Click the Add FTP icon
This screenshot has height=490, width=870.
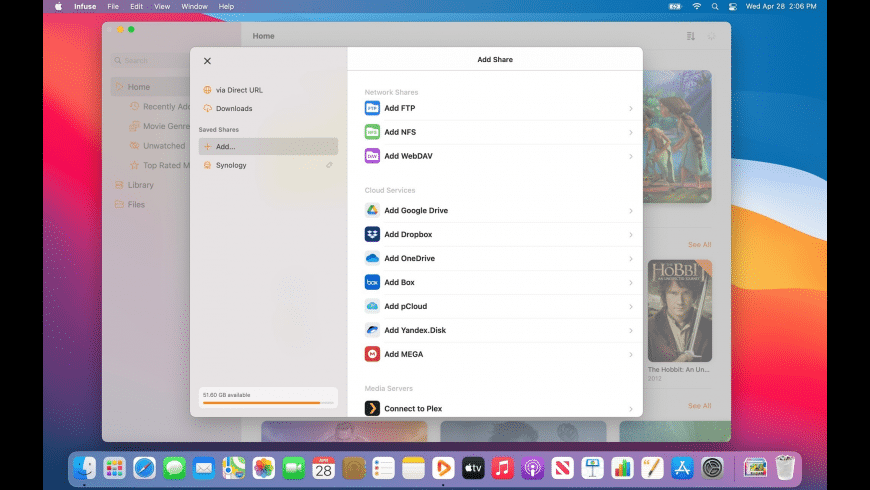click(x=372, y=108)
